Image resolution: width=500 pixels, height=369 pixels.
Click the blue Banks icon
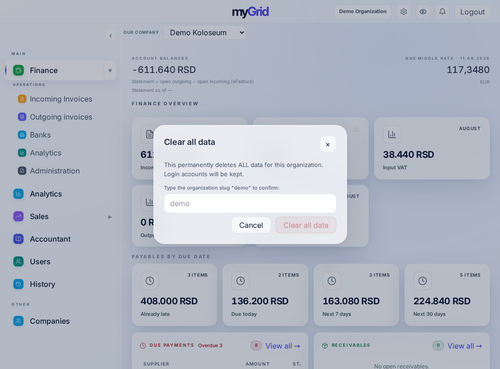coord(22,135)
